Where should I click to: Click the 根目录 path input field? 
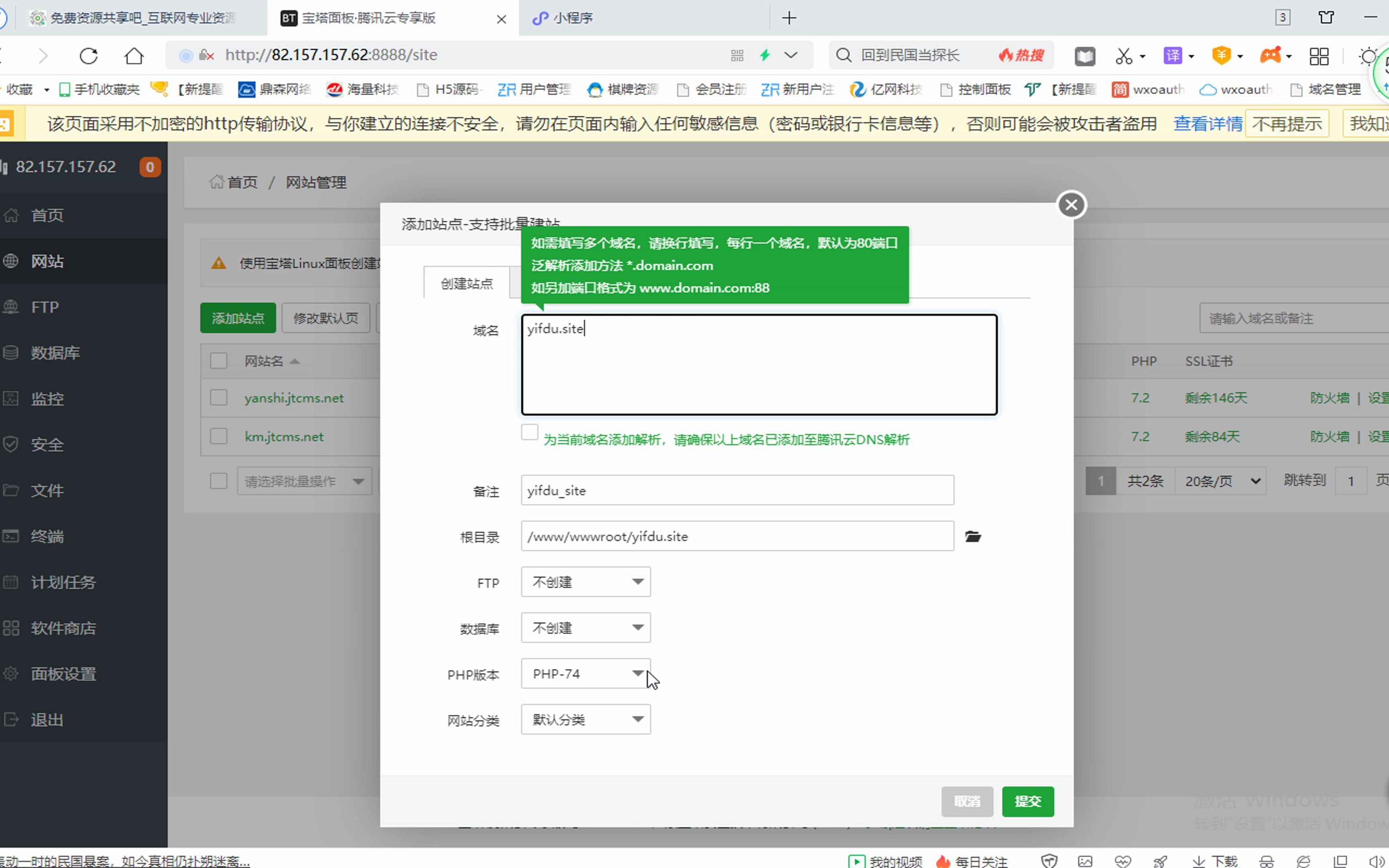click(x=737, y=536)
